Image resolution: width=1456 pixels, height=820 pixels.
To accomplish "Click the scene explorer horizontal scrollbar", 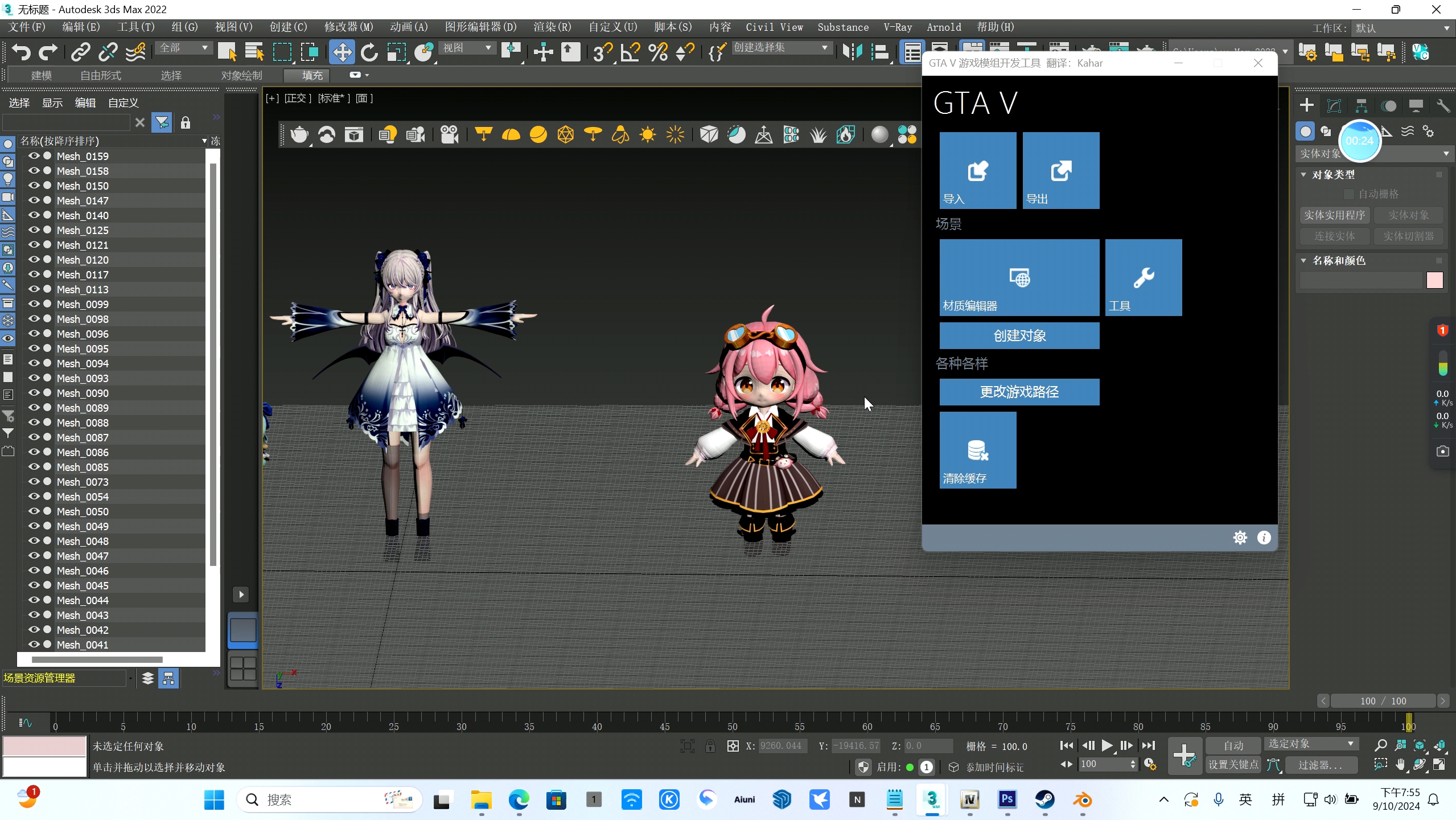I will (97, 659).
